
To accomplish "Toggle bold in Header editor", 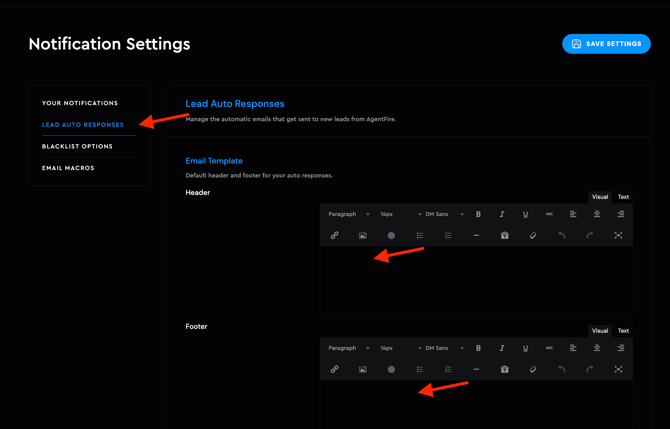I will point(478,214).
